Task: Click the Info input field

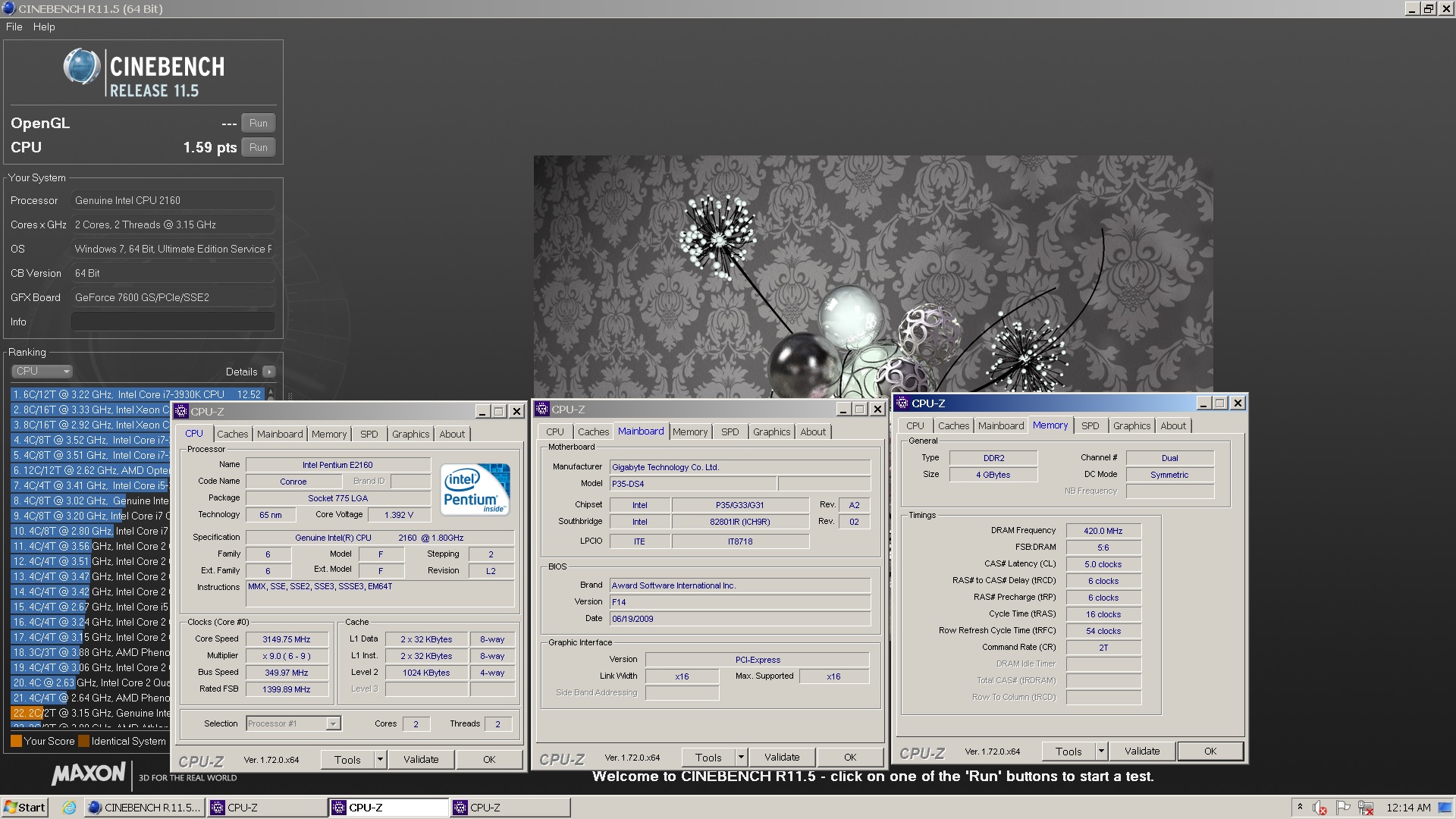Action: 173,322
